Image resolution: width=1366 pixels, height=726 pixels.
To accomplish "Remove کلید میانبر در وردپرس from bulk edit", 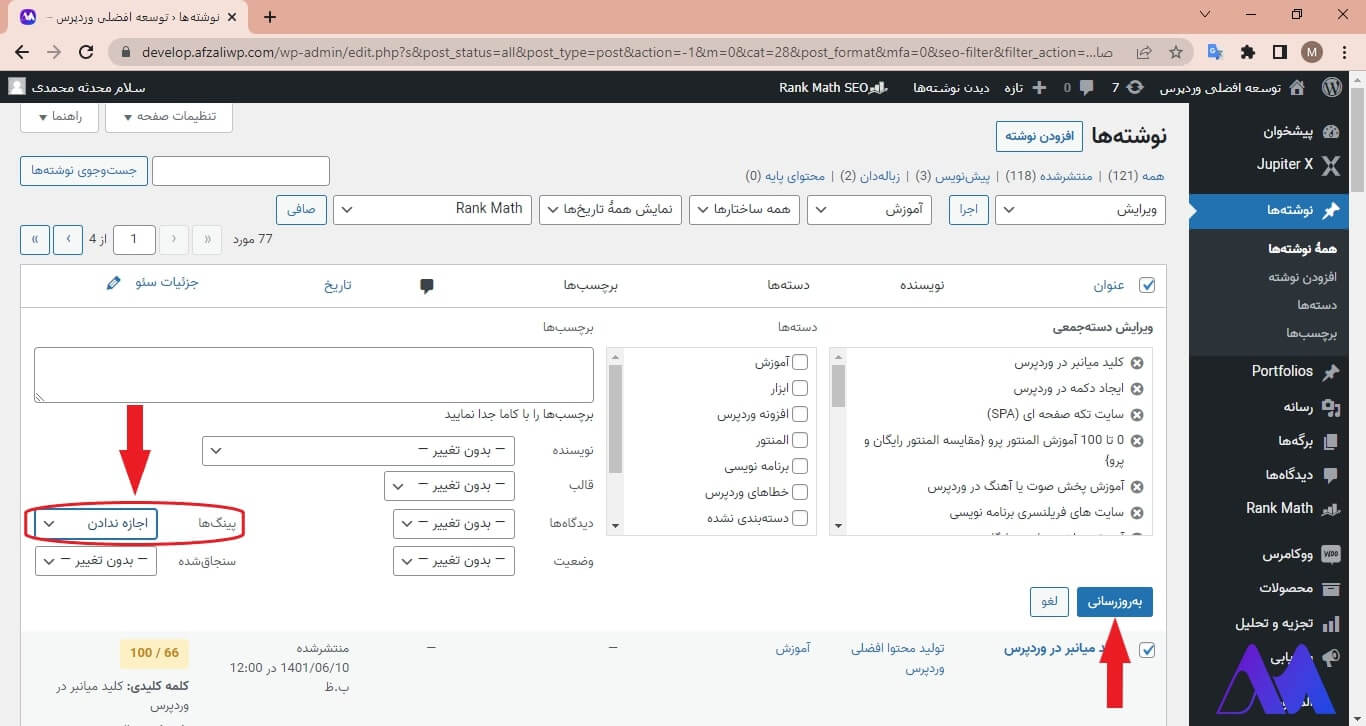I will pyautogui.click(x=1136, y=363).
